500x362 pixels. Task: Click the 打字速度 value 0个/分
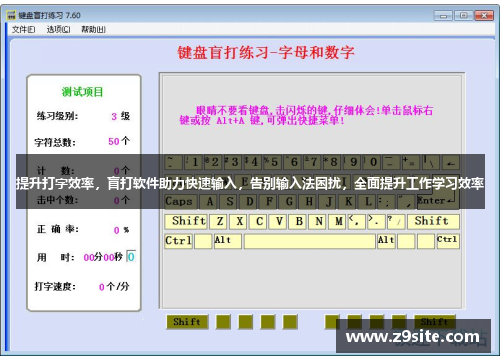click(114, 286)
